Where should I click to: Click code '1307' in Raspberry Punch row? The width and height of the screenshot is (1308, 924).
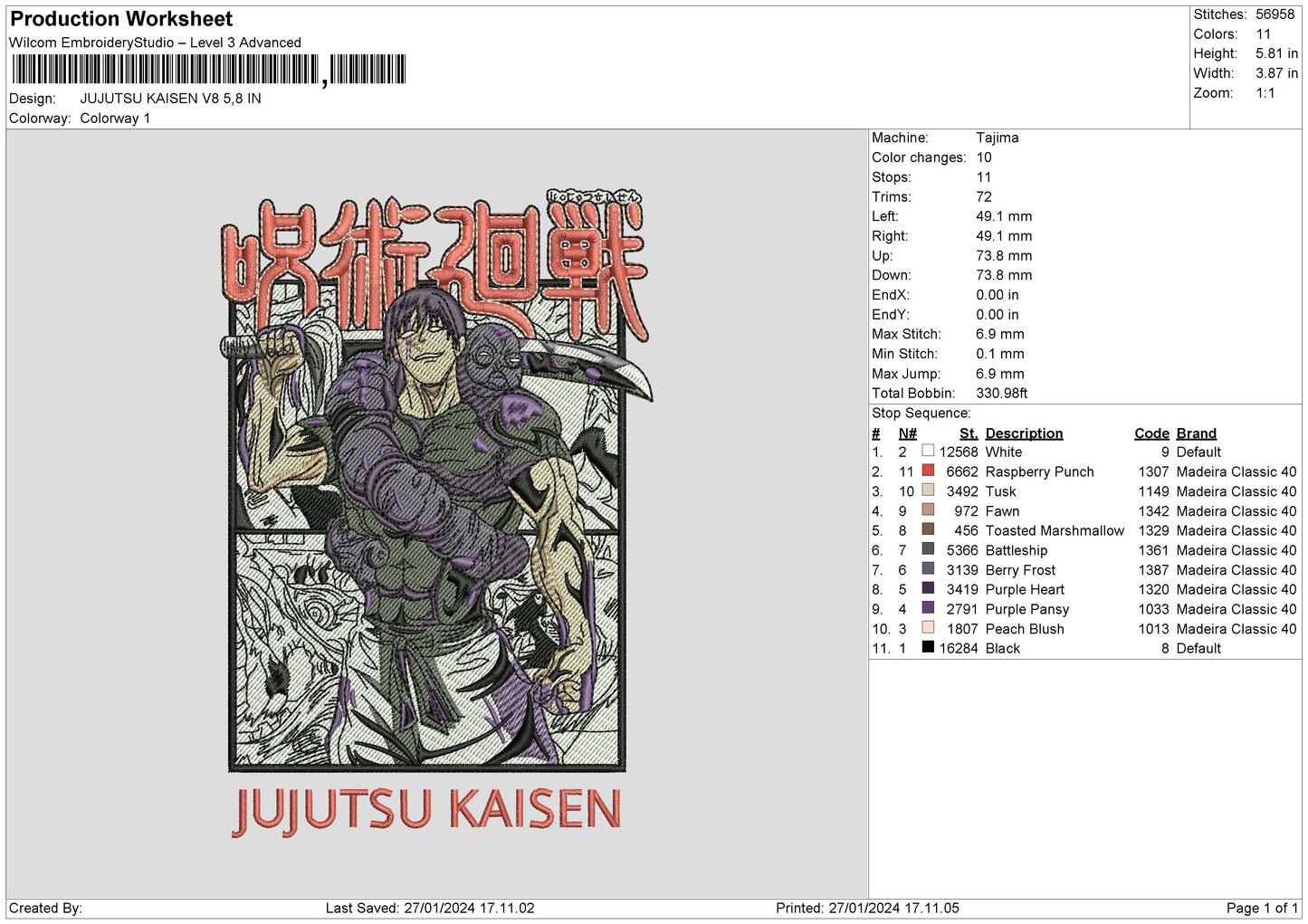pos(1153,472)
